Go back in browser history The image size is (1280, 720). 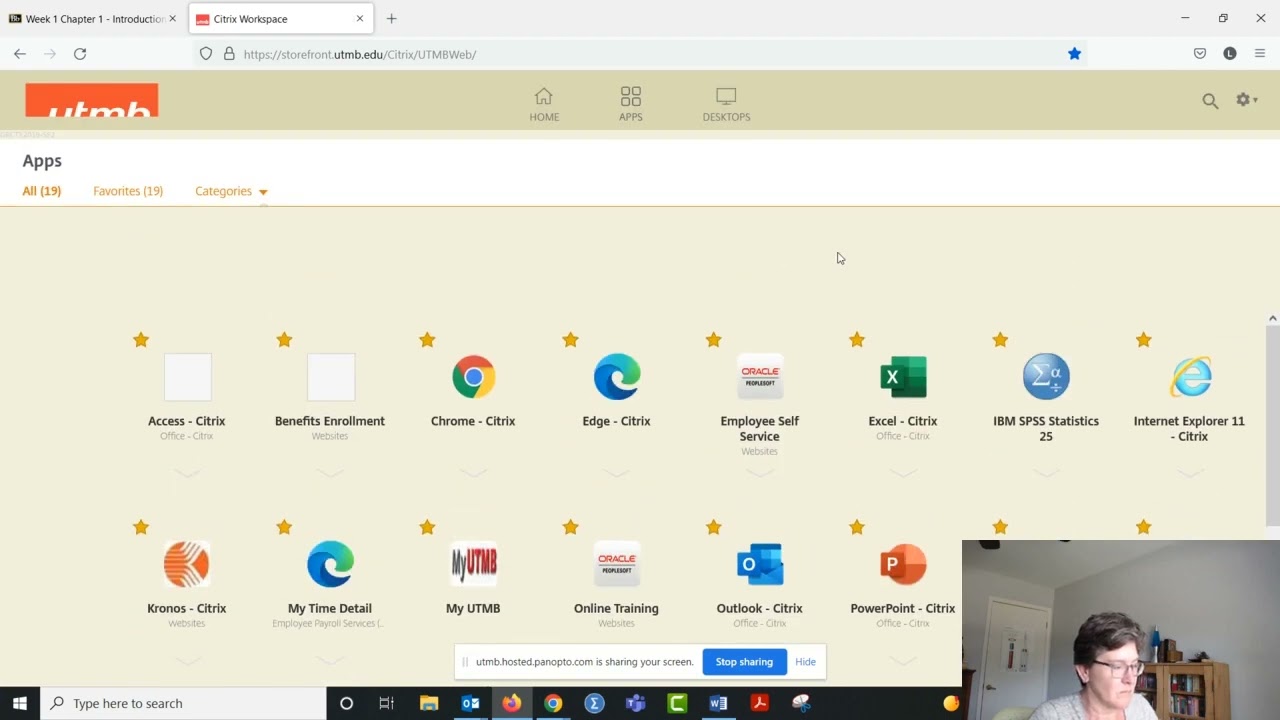(20, 54)
